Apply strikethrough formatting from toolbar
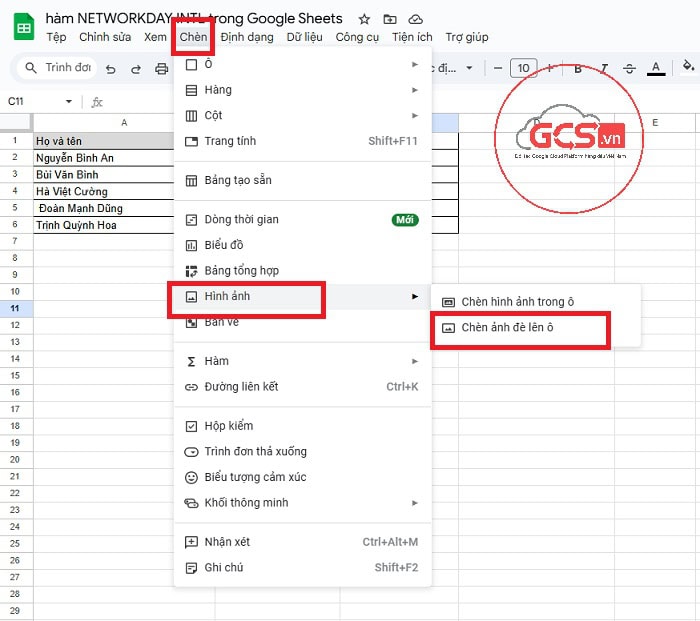This screenshot has height=621, width=700. tap(629, 69)
